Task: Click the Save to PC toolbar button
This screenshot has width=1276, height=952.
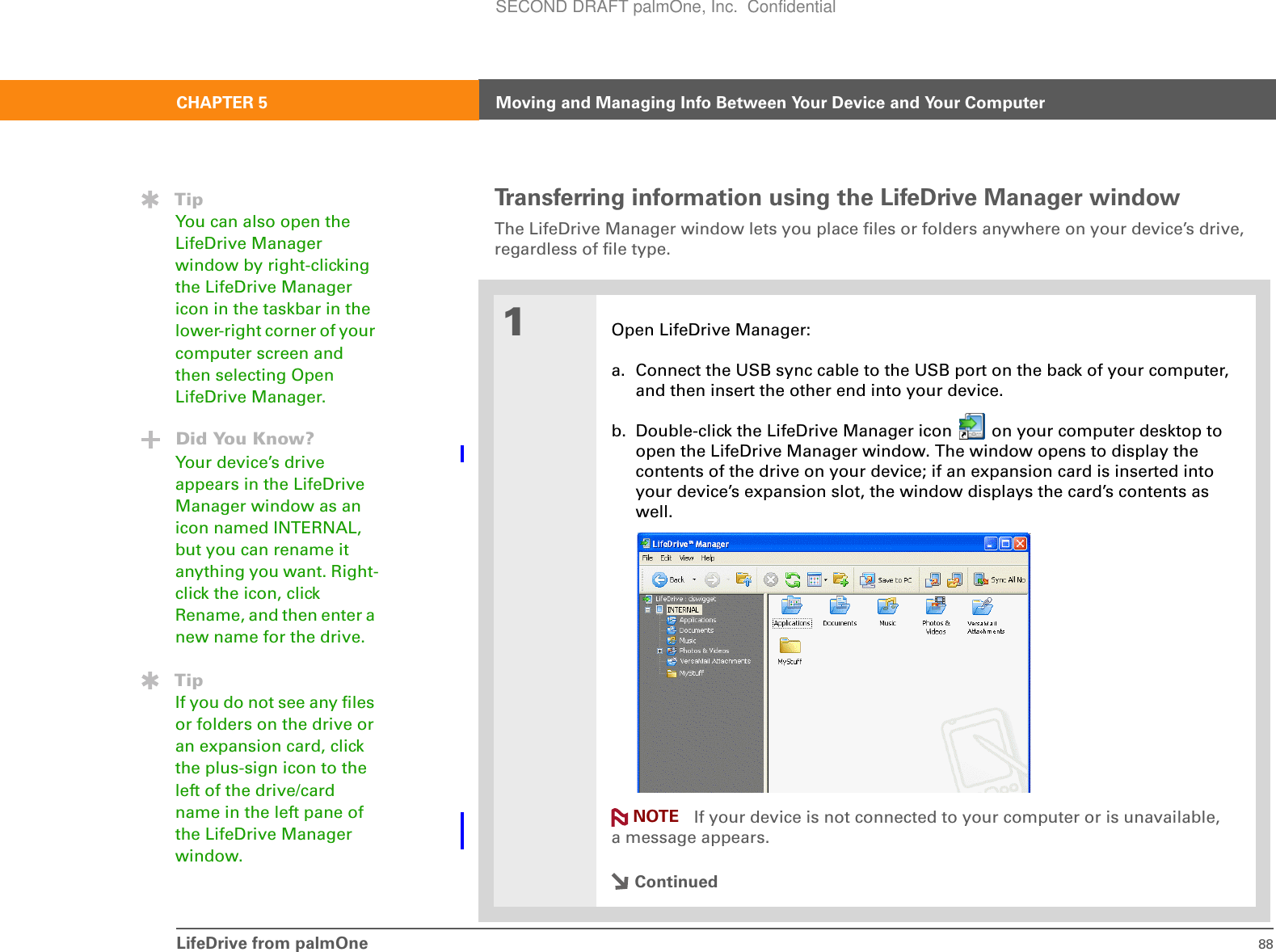Action: [x=886, y=579]
